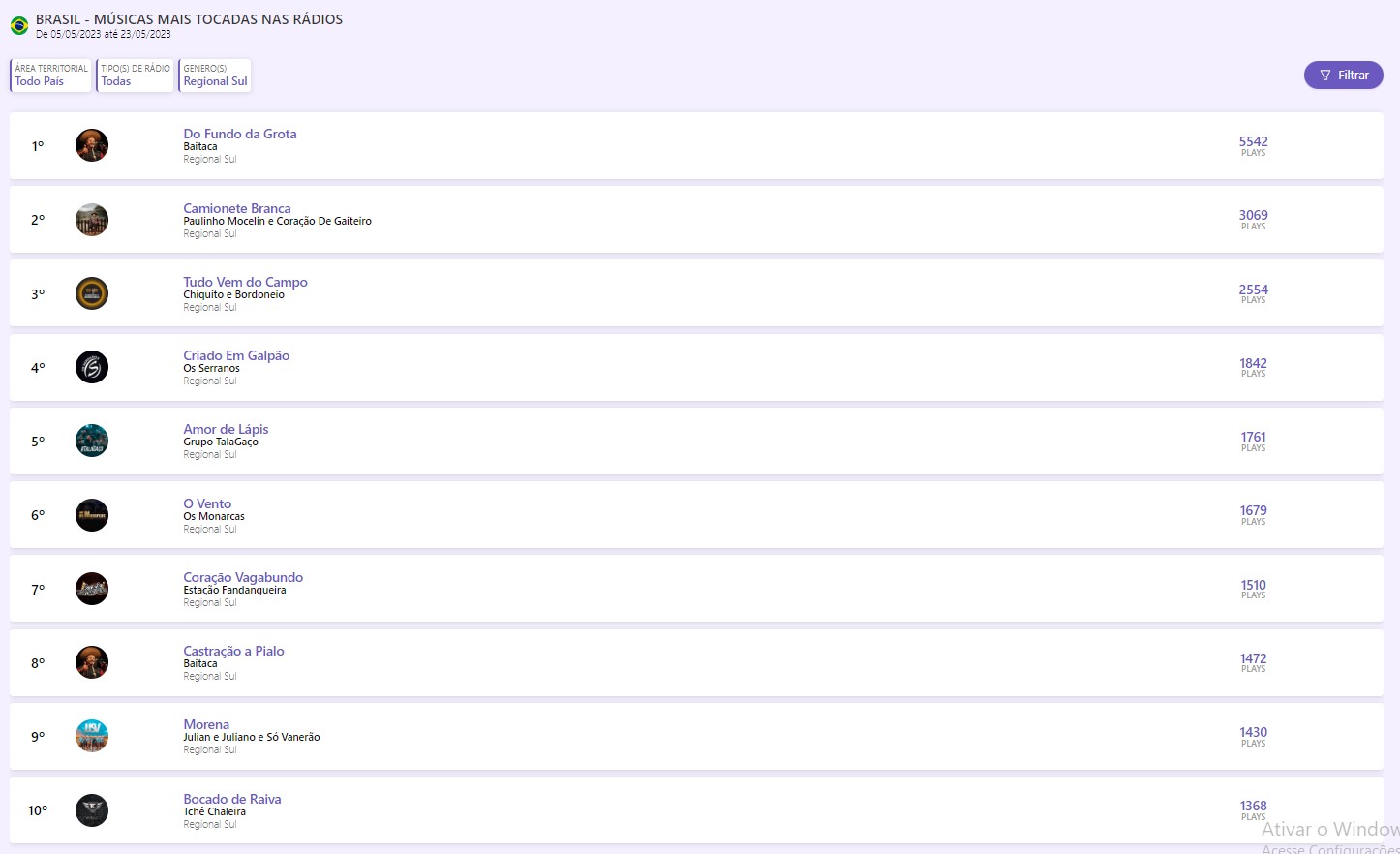Click artist name Grupo TalaGaço
Viewport: 1400px width, 854px height.
(221, 442)
